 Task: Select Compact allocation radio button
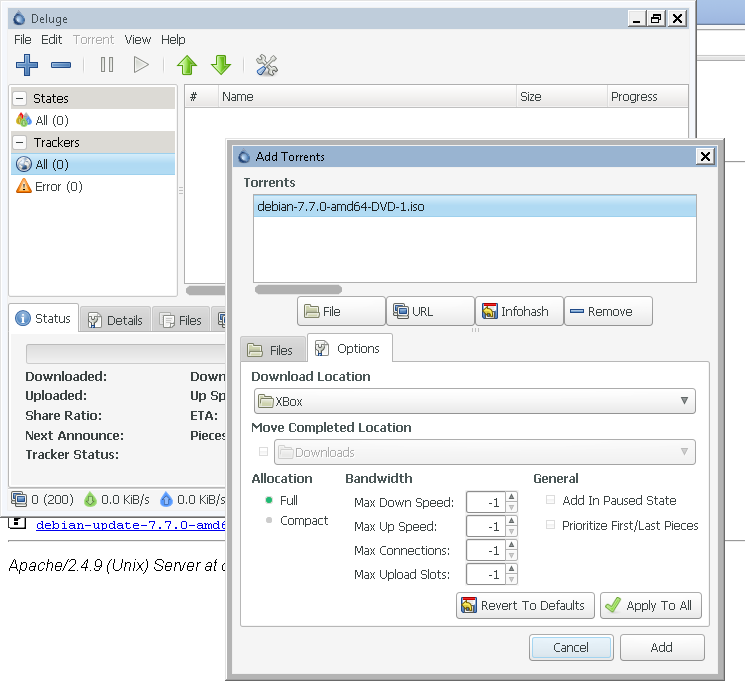pyautogui.click(x=269, y=520)
